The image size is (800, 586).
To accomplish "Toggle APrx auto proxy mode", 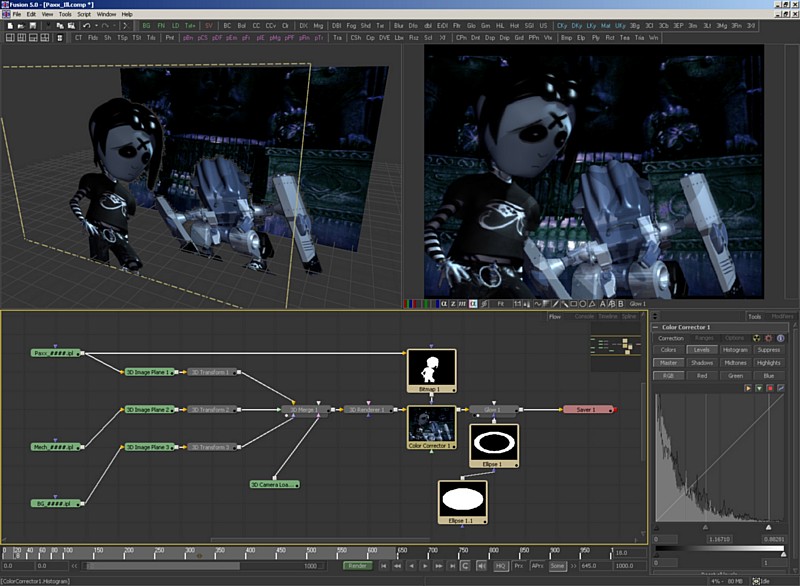I will 537,566.
